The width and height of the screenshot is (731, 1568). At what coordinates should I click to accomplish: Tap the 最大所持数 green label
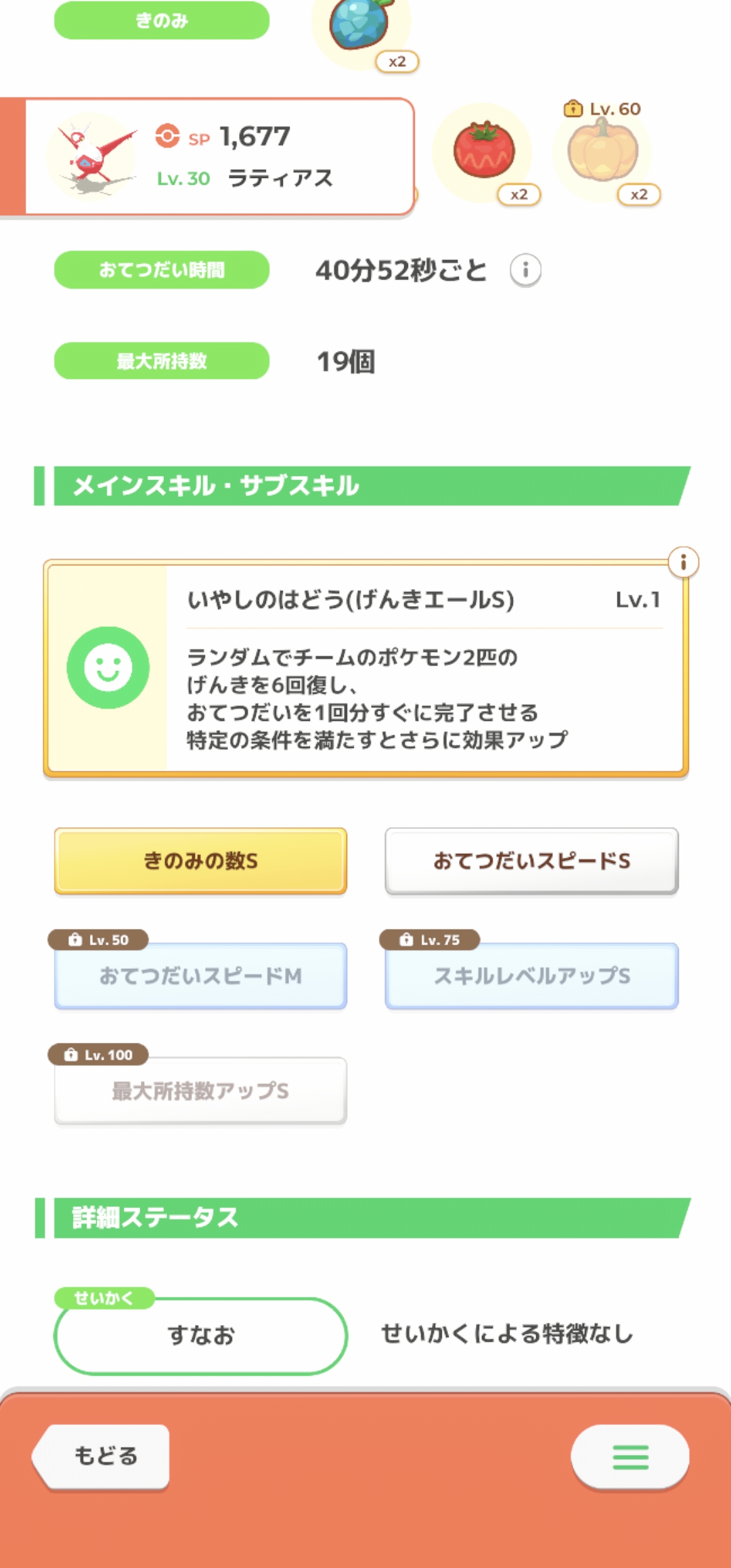click(162, 361)
